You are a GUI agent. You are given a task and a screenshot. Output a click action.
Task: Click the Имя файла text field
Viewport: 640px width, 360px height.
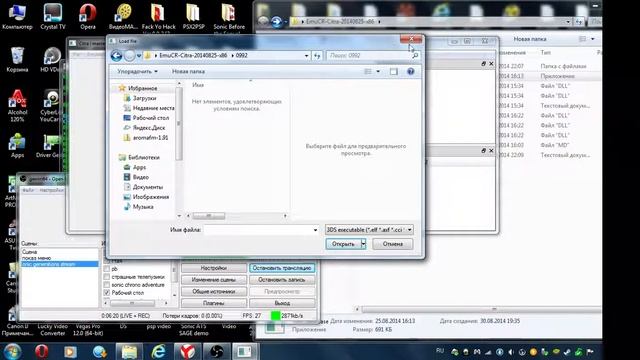tap(258, 230)
